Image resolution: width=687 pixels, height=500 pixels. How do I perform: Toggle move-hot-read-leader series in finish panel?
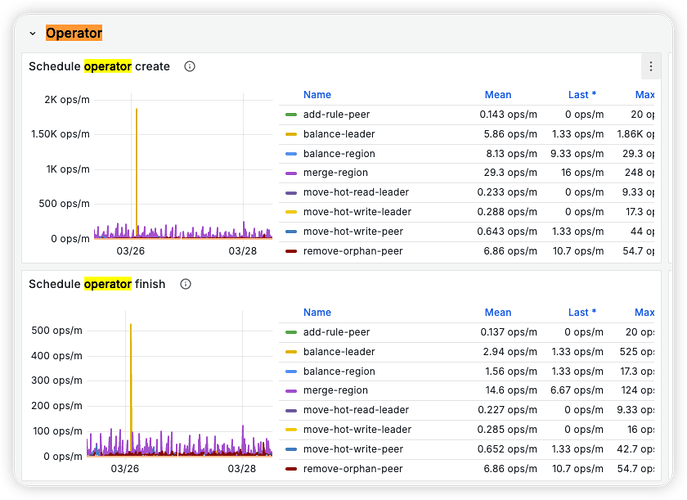(x=356, y=410)
